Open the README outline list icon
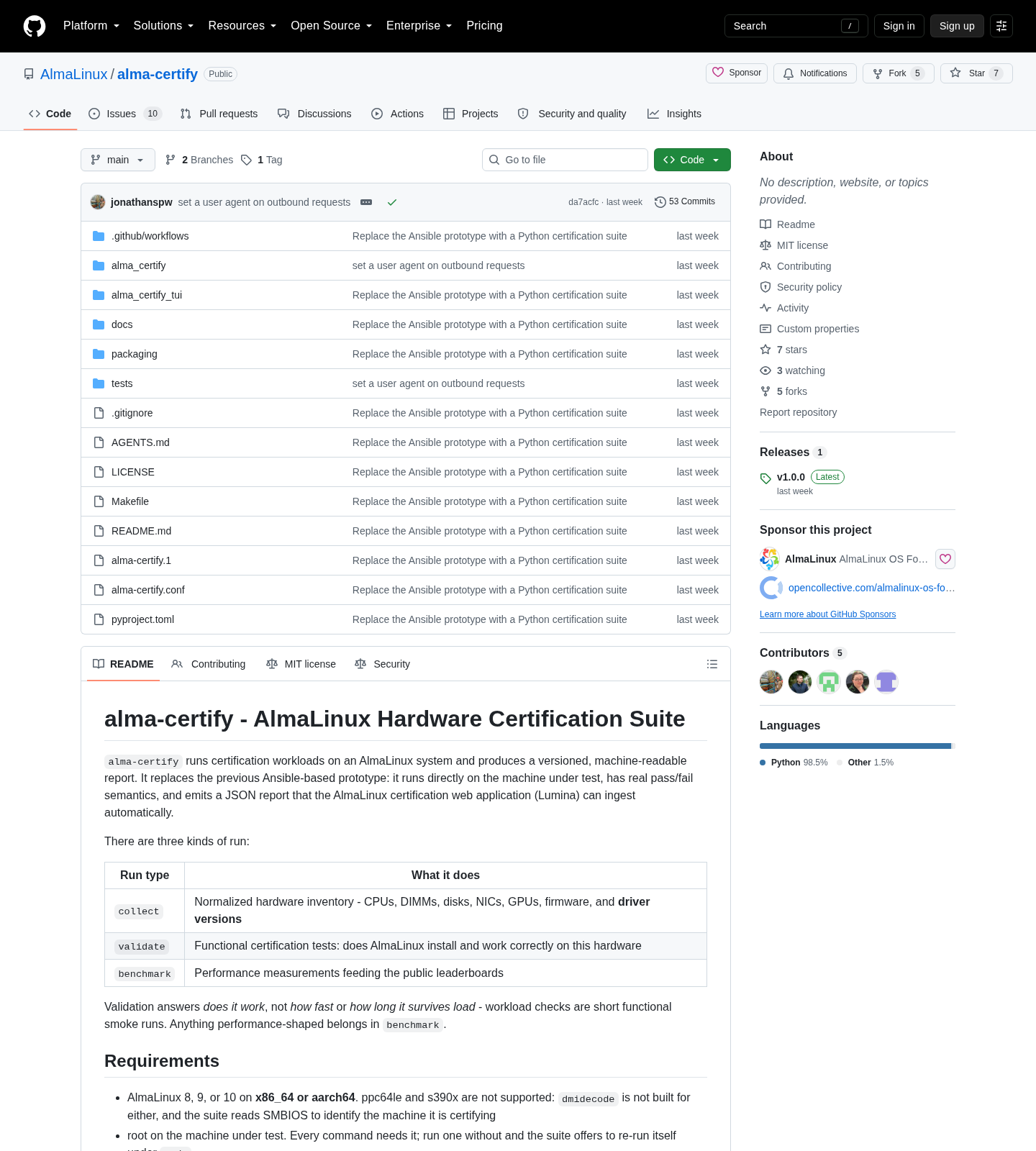This screenshot has height=1151, width=1036. pyautogui.click(x=712, y=664)
